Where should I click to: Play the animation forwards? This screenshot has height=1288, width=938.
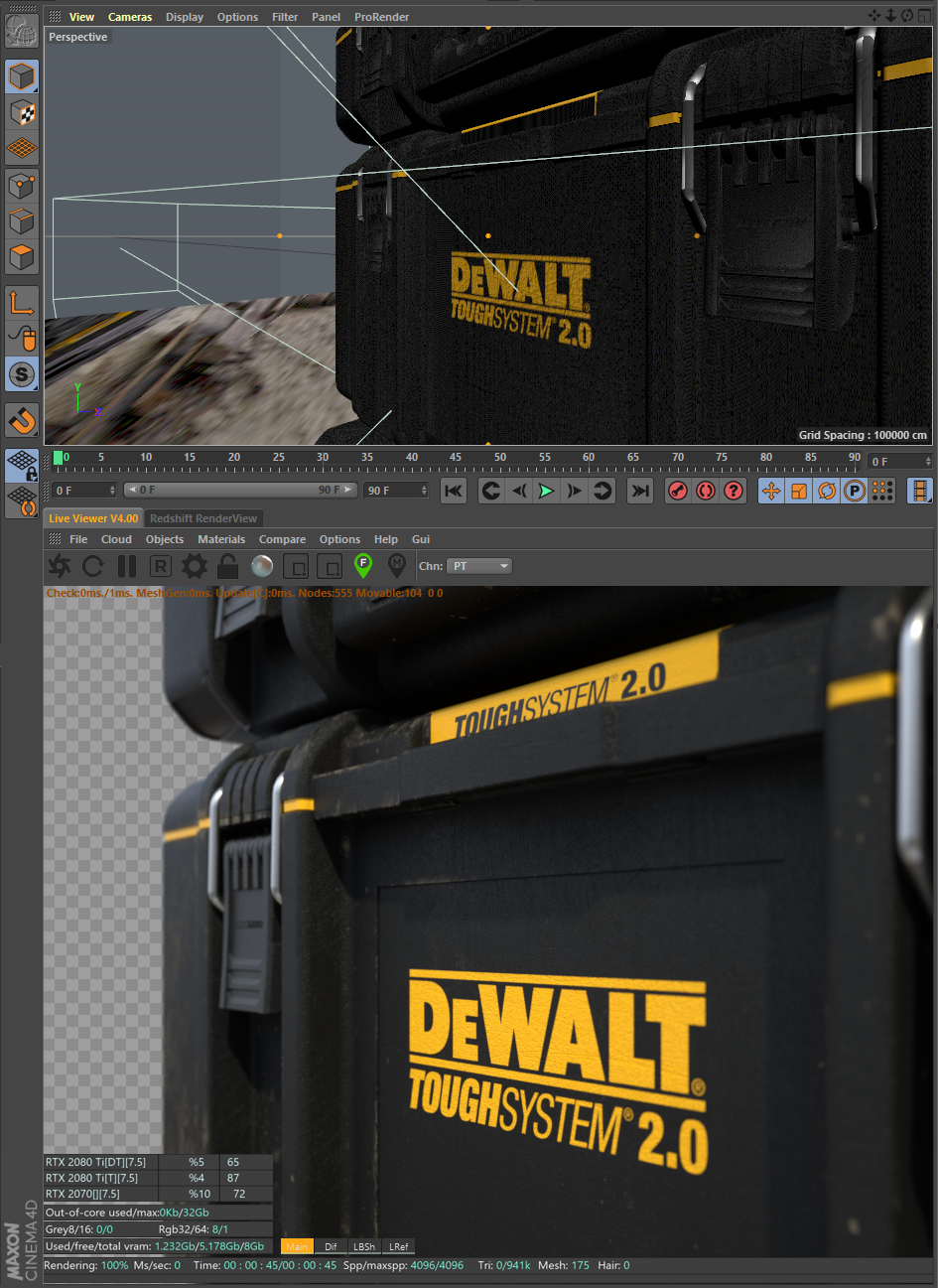[546, 491]
